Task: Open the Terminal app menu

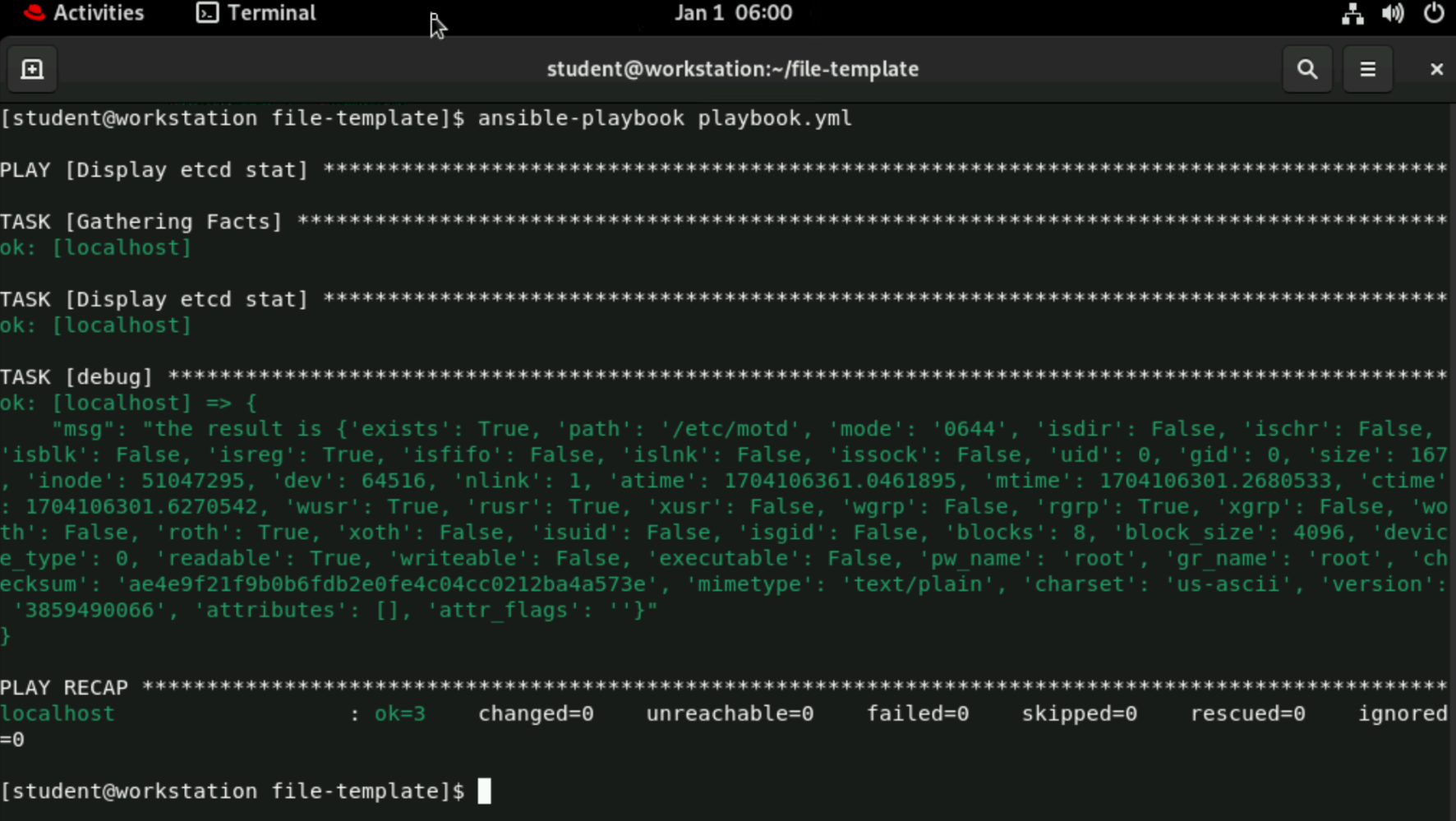Action: tap(256, 13)
